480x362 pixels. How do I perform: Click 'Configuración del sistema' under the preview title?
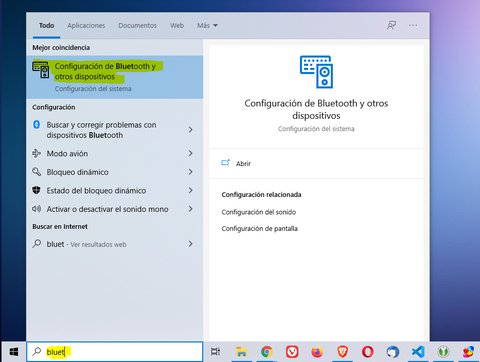click(x=316, y=129)
